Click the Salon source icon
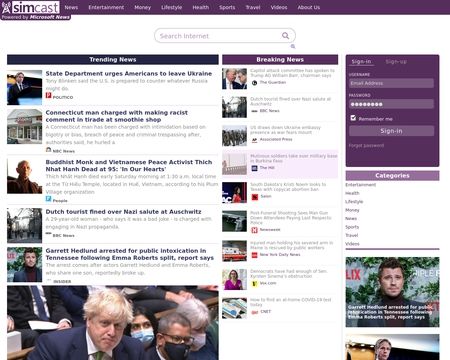 click(254, 197)
